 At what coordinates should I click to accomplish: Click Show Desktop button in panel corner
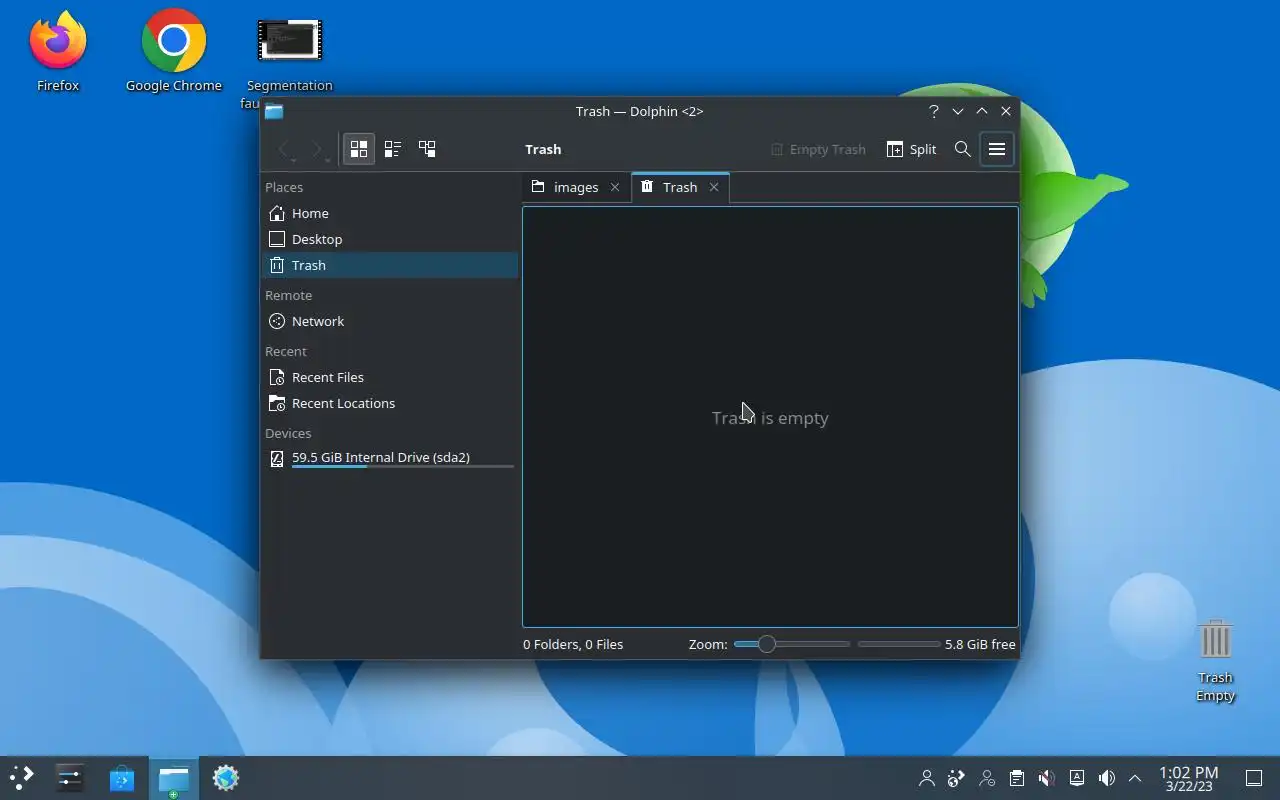(x=1253, y=777)
